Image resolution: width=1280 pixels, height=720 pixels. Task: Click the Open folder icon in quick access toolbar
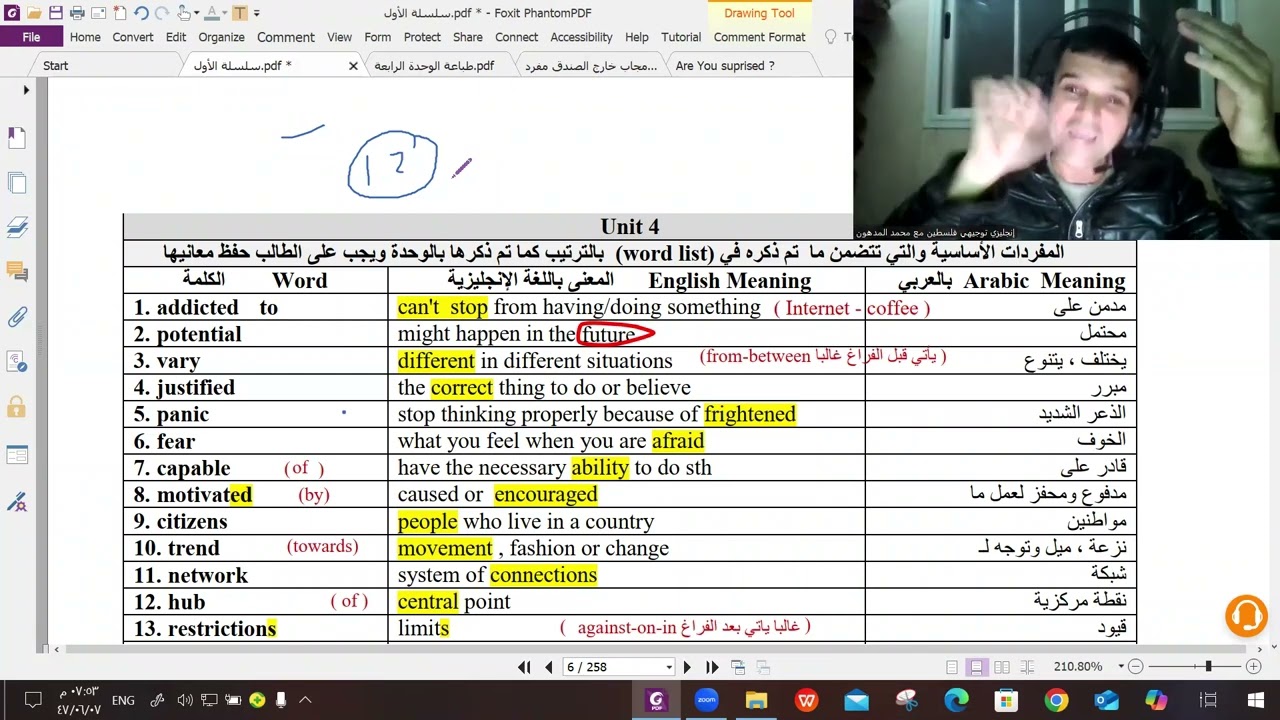[x=34, y=13]
